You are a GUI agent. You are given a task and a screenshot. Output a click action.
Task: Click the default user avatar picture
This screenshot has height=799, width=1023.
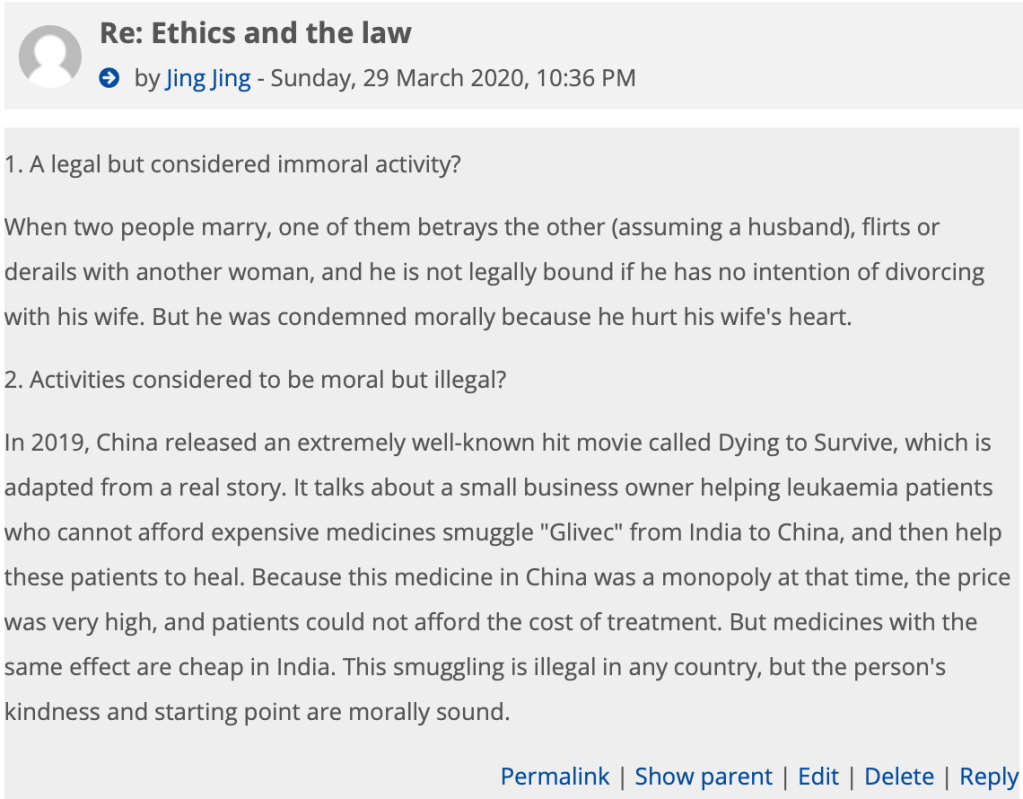50,56
